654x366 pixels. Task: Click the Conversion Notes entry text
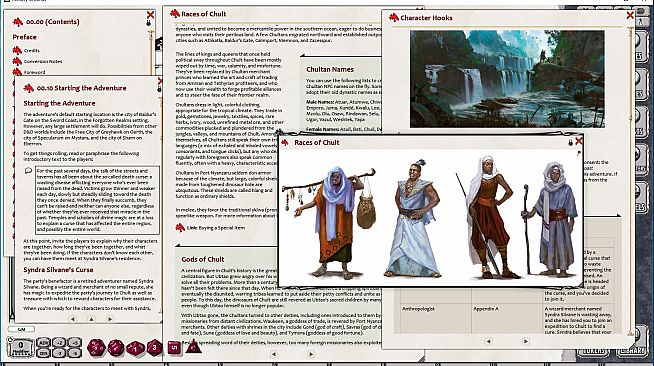pos(43,61)
